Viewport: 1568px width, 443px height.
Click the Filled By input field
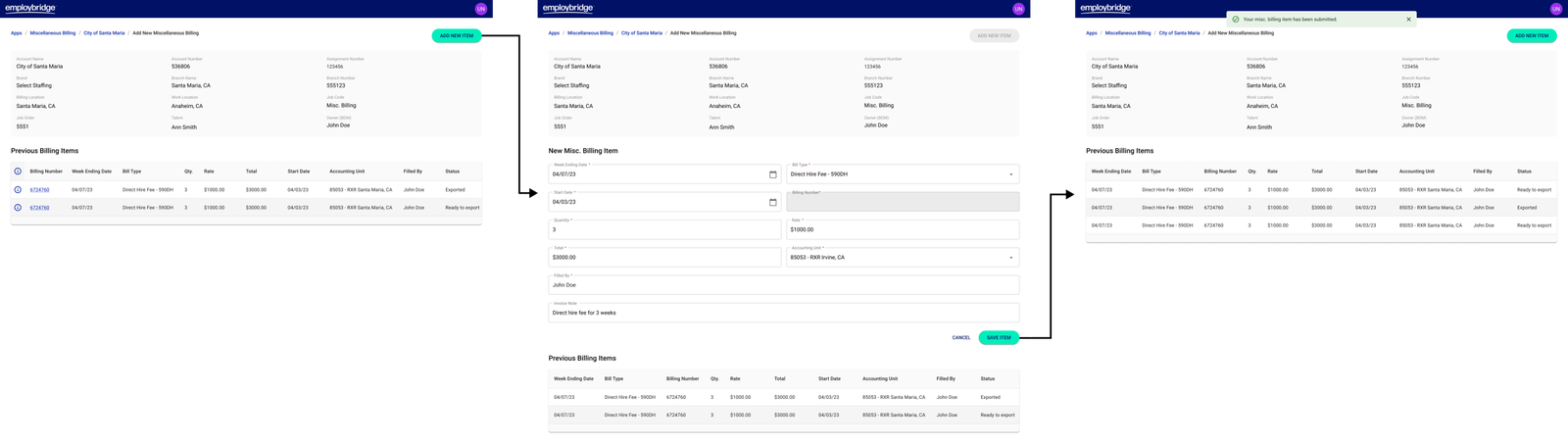click(x=782, y=285)
